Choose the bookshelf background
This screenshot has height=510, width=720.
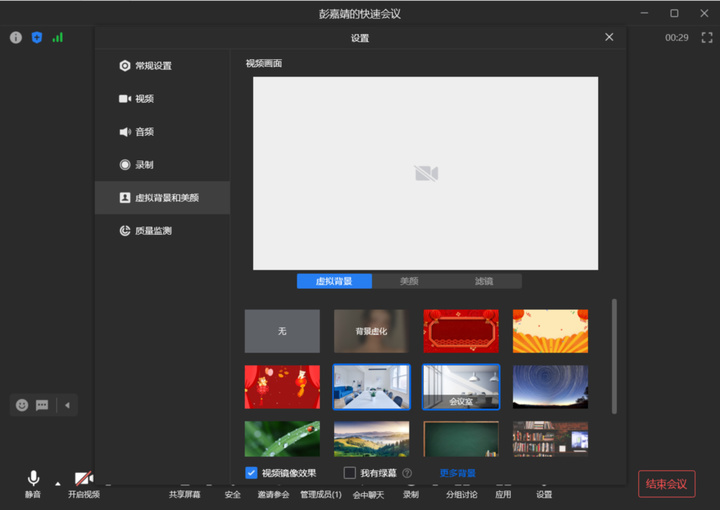click(x=550, y=439)
